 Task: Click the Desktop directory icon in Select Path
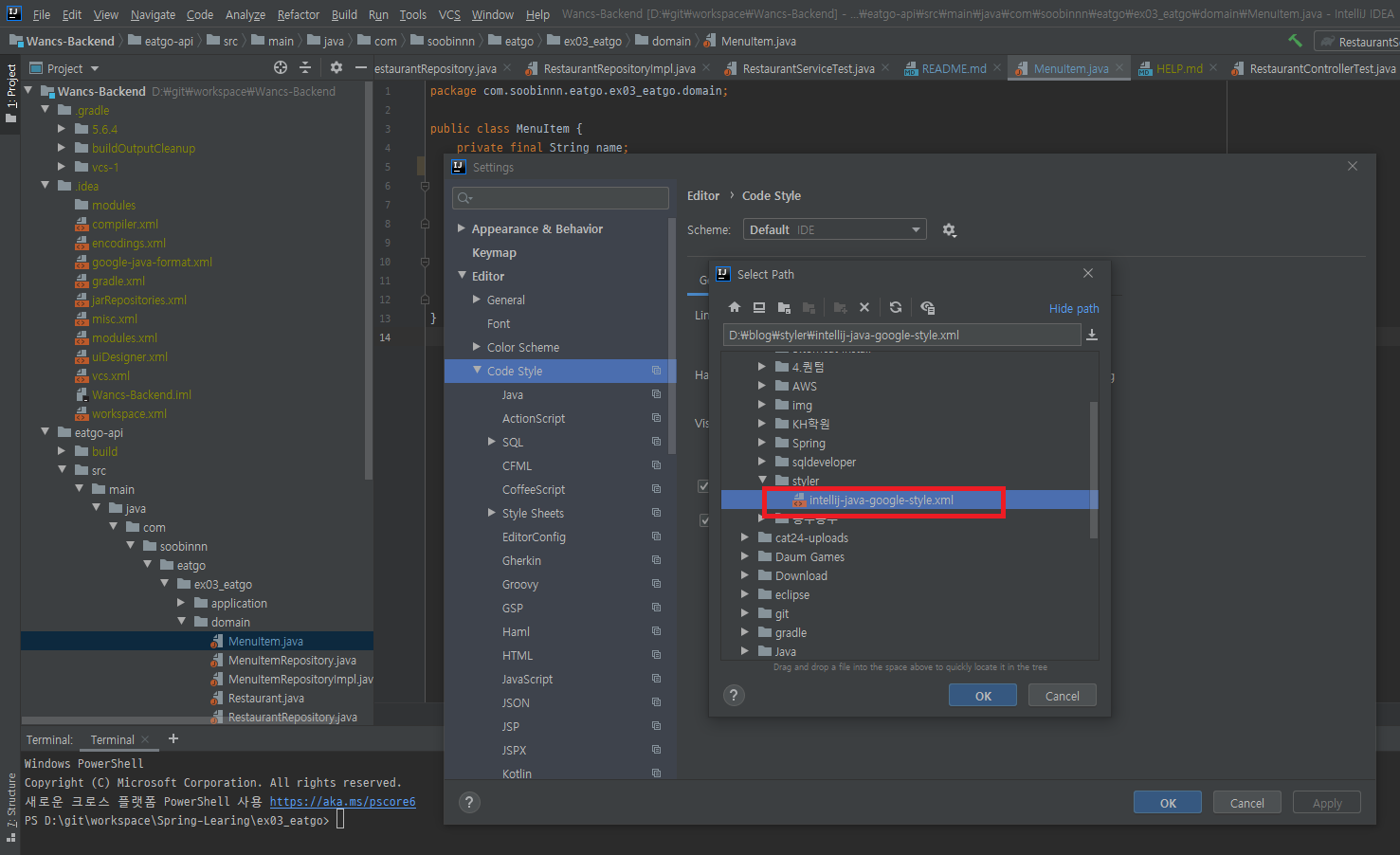coord(759,307)
